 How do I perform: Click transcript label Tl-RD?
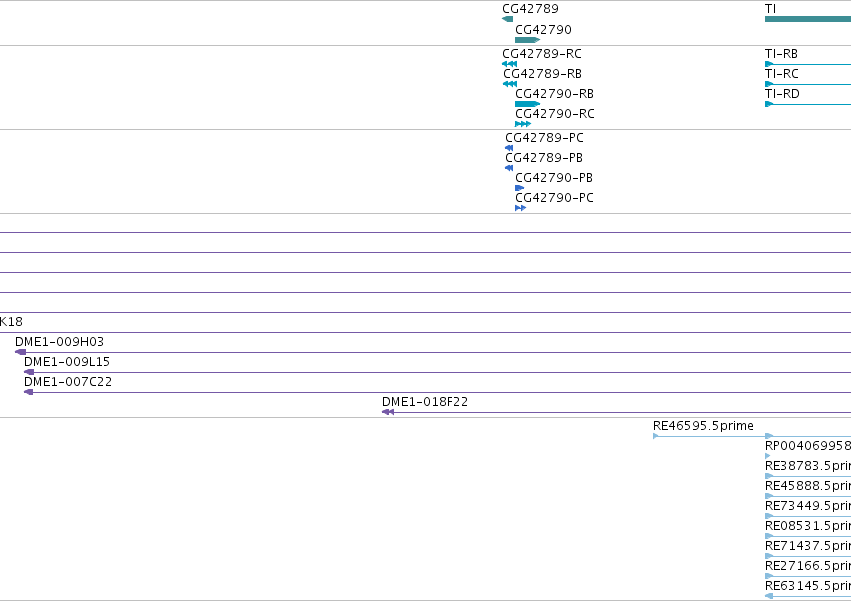[782, 94]
